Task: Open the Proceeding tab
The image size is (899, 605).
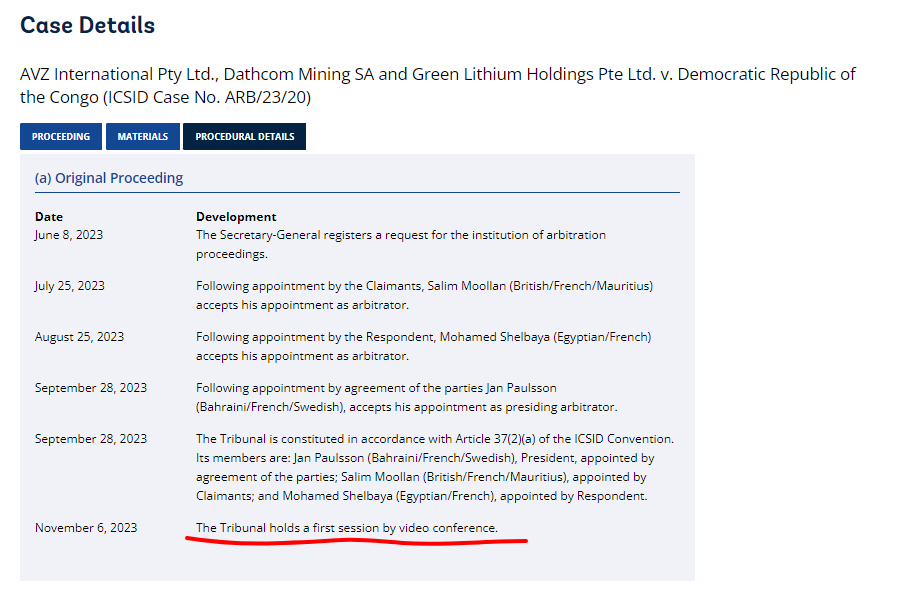Action: tap(61, 136)
